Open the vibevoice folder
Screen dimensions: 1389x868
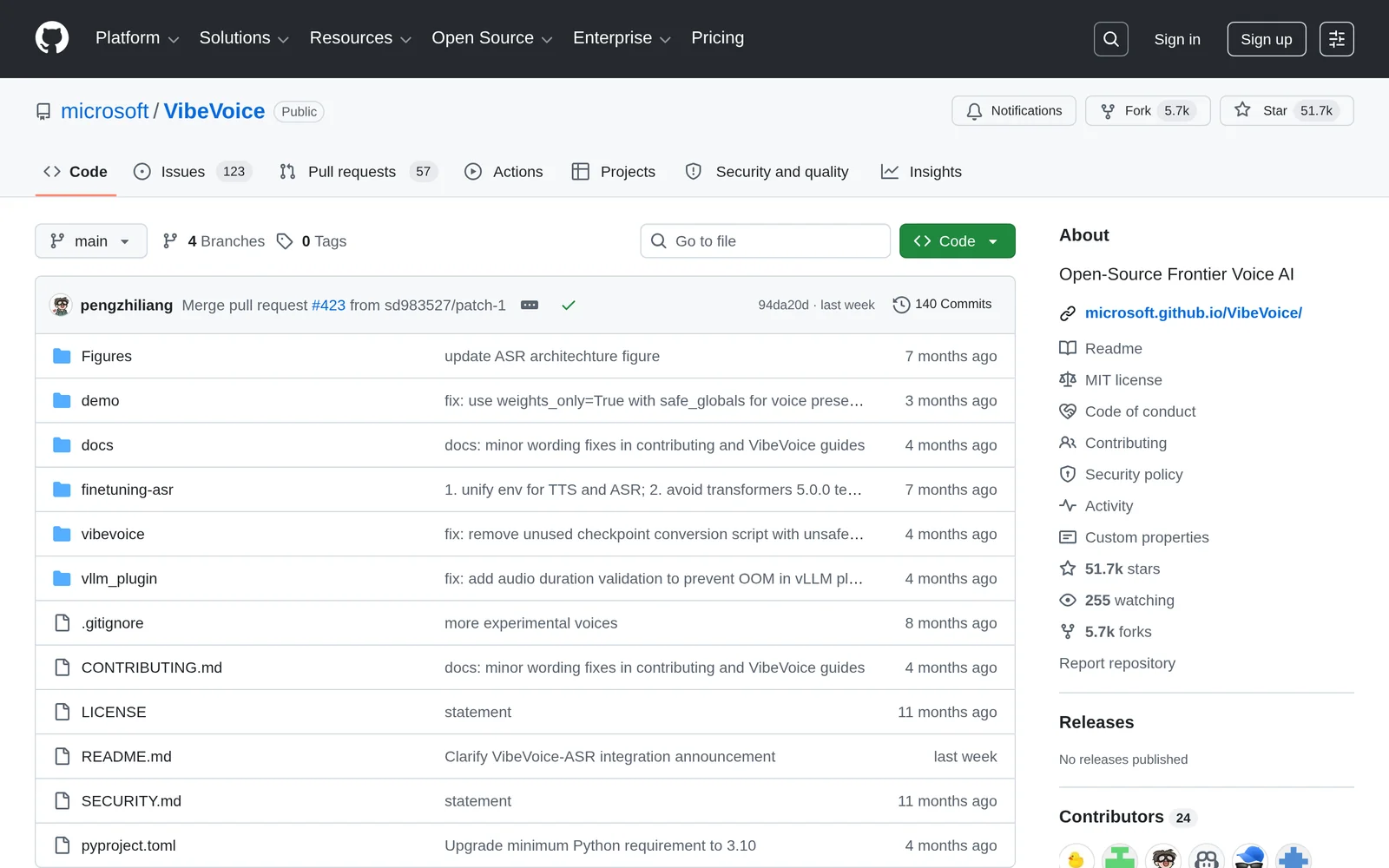pyautogui.click(x=113, y=534)
